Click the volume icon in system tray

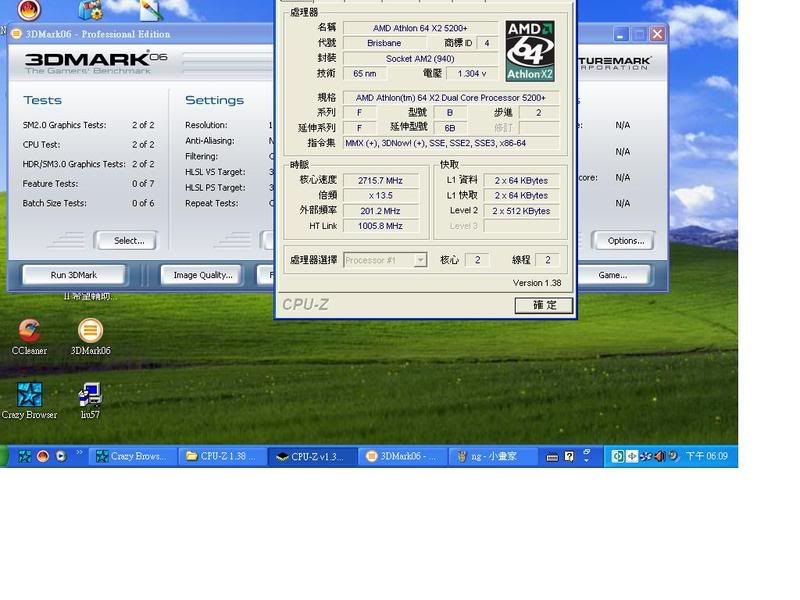[659, 456]
